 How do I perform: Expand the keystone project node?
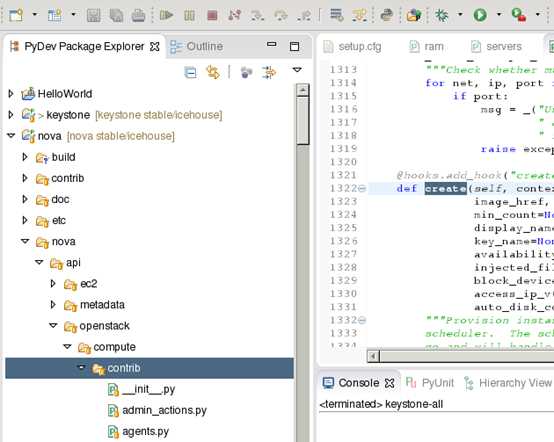11,115
